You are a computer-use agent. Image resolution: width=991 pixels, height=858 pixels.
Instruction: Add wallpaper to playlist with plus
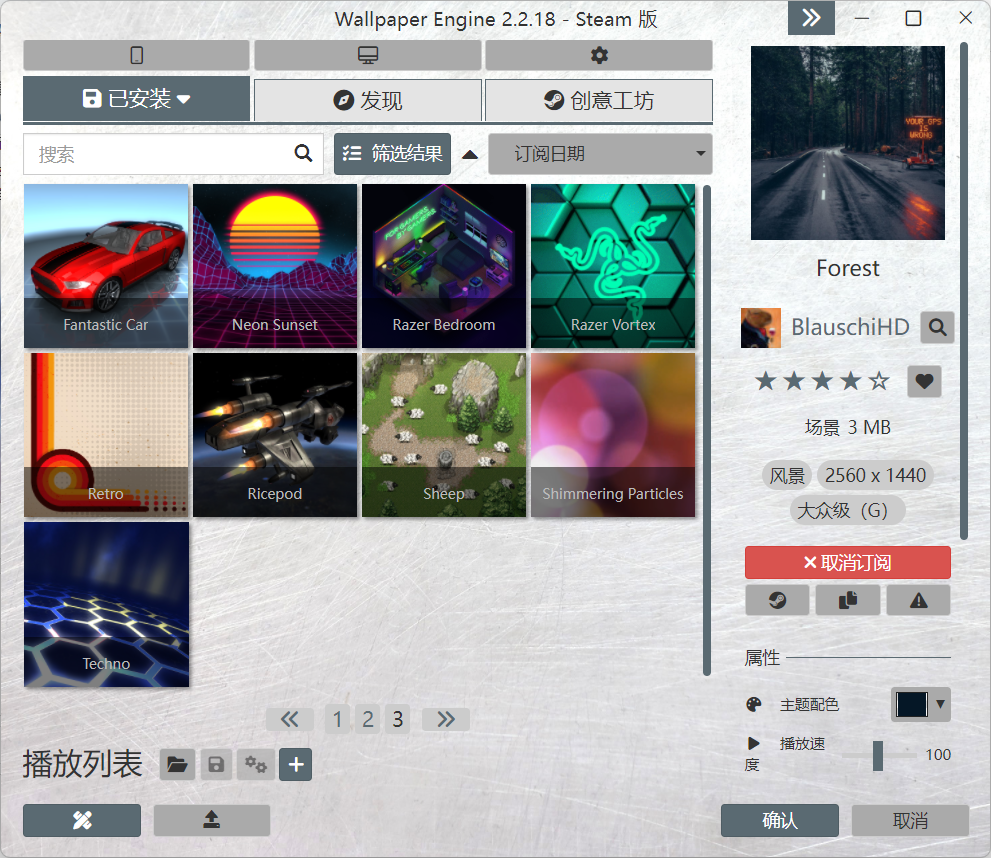click(x=296, y=765)
